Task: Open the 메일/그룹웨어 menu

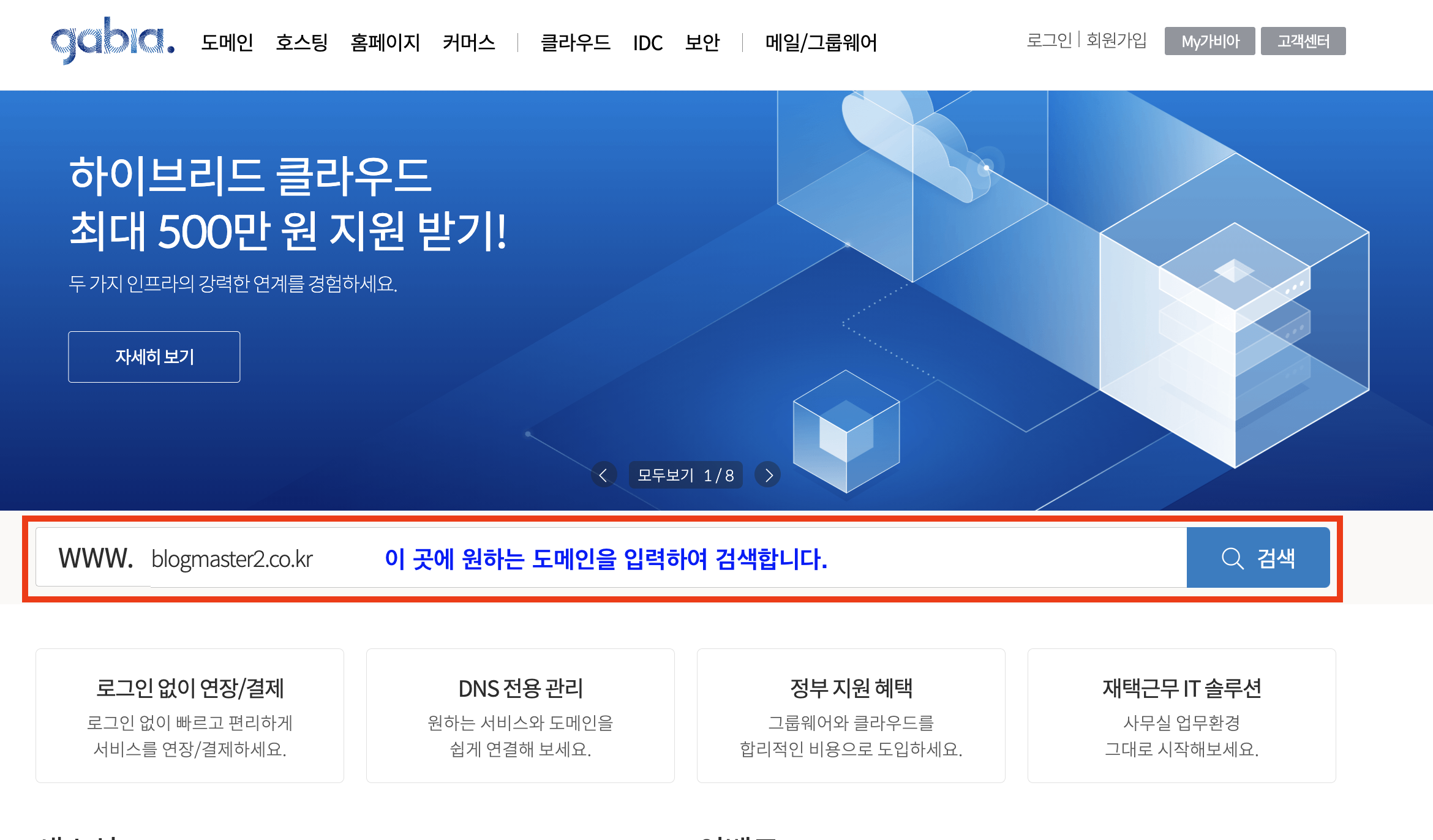Action: [x=821, y=42]
